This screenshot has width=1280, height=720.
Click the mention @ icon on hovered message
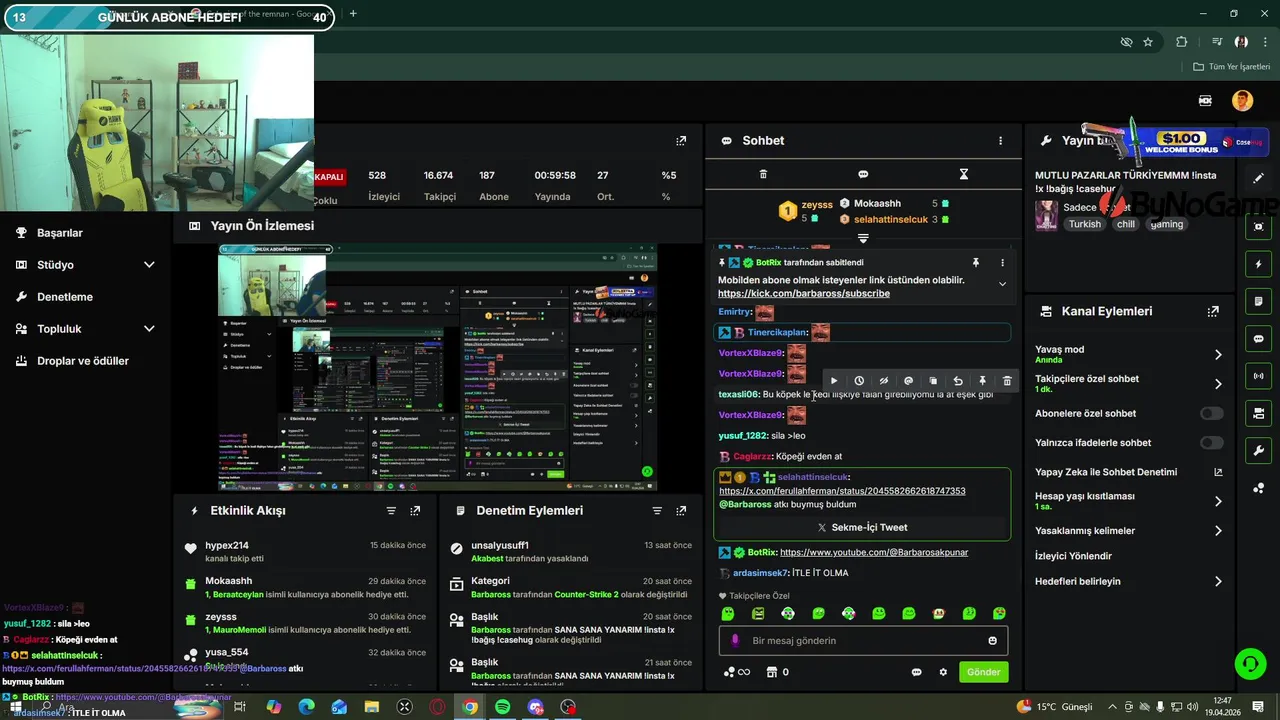pyautogui.click(x=908, y=381)
